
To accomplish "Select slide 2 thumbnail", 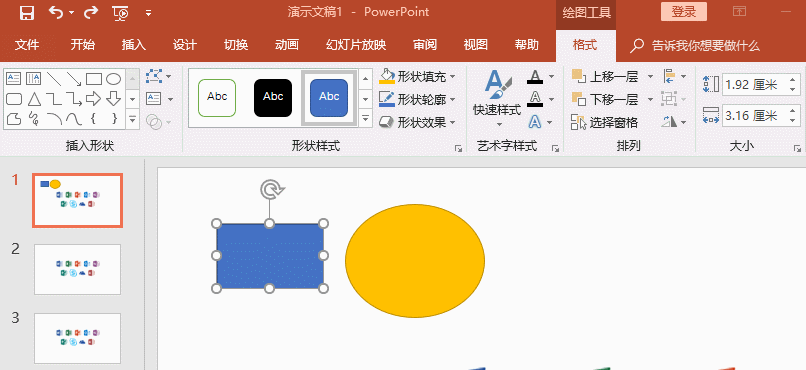I will [78, 269].
